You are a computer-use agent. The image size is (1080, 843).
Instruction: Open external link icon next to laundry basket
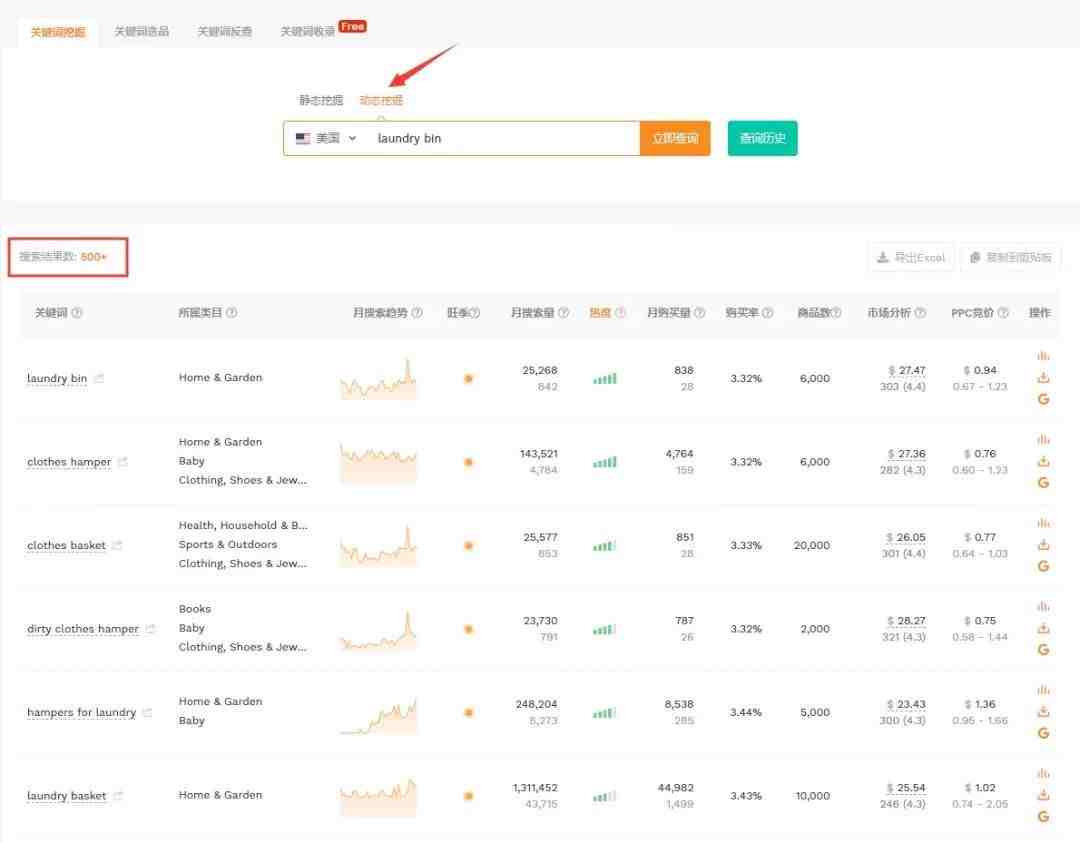click(x=118, y=796)
